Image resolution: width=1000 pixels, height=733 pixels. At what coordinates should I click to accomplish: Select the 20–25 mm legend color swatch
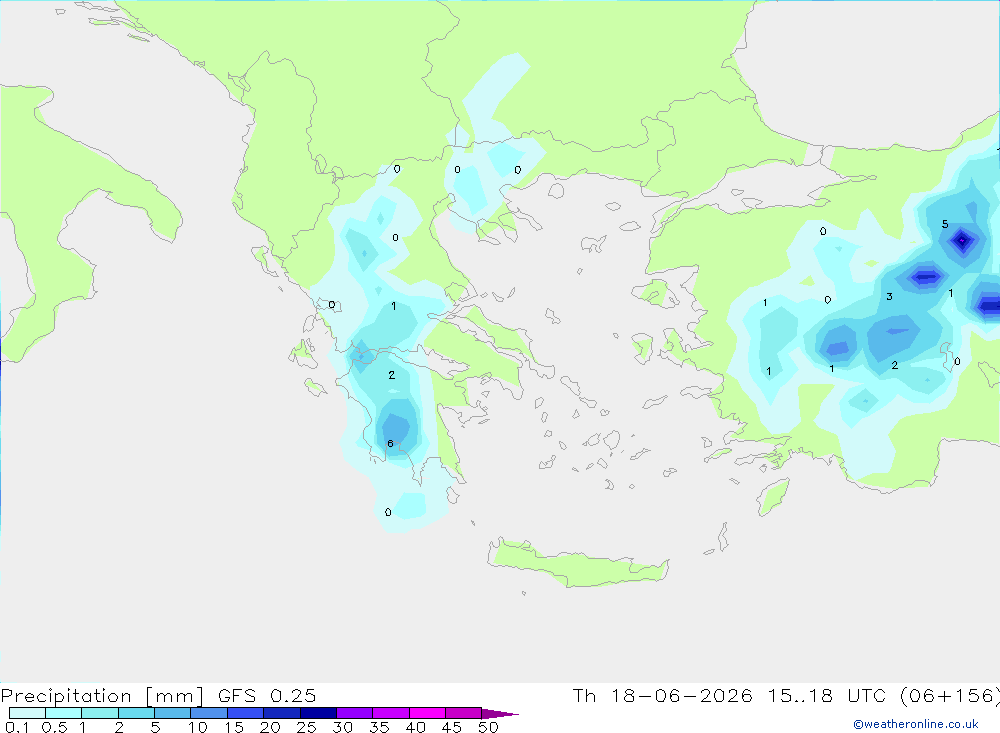click(282, 713)
